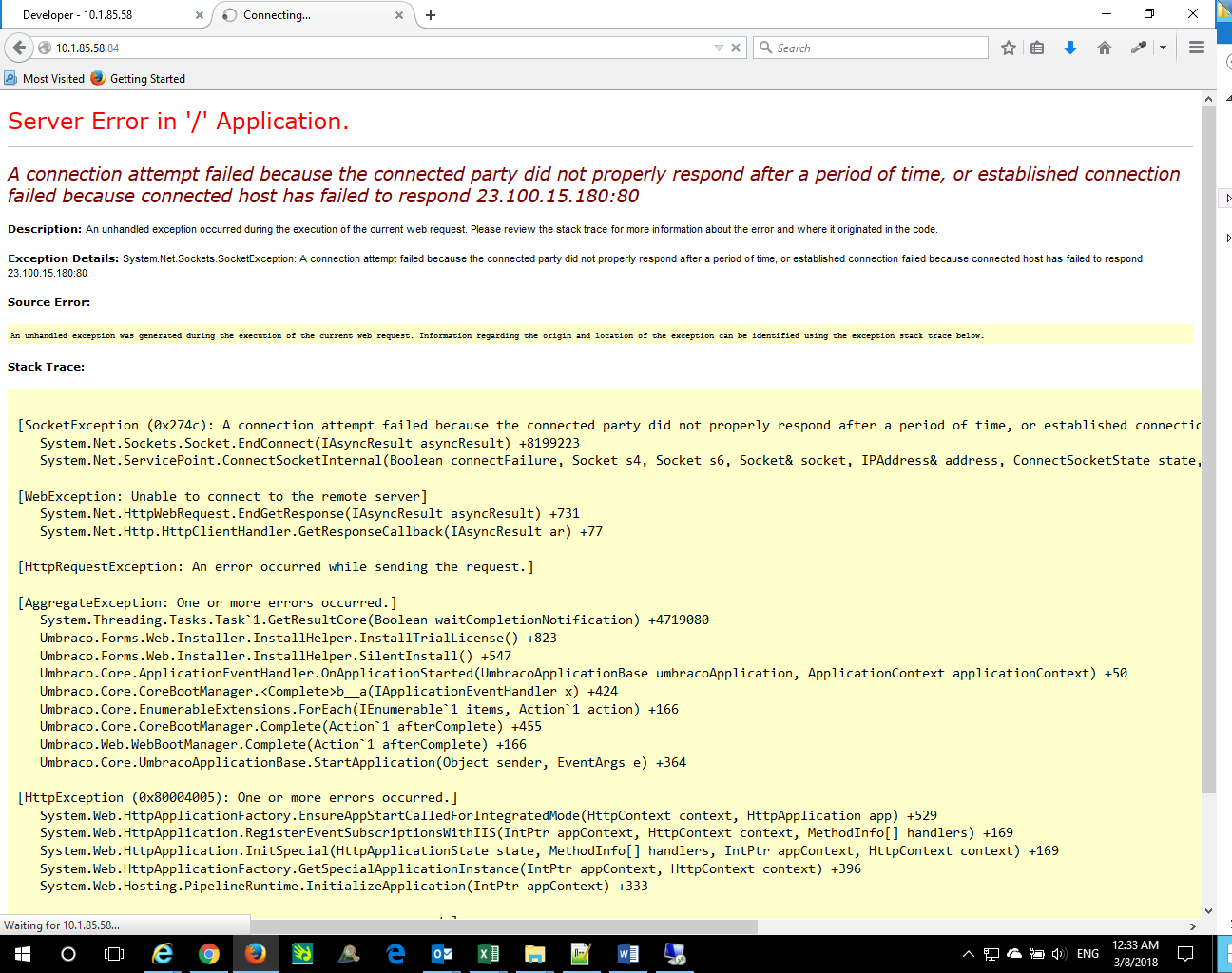Go back using the browser back arrow
Image resolution: width=1232 pixels, height=973 pixels.
[x=19, y=48]
